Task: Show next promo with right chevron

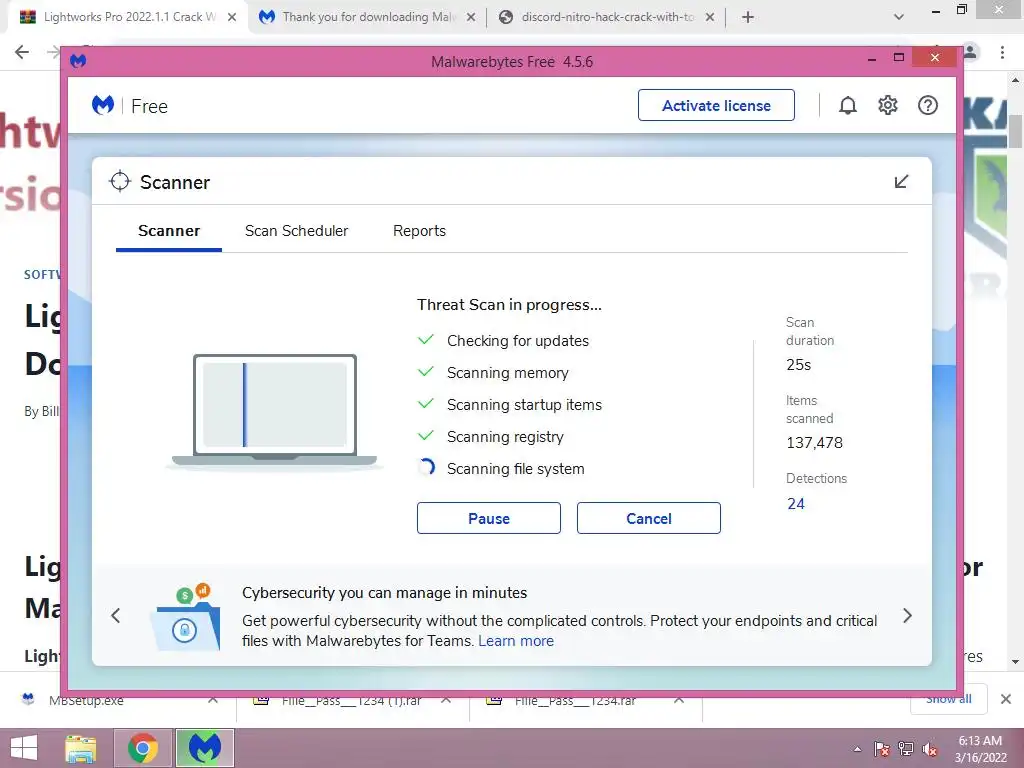Action: 907,615
